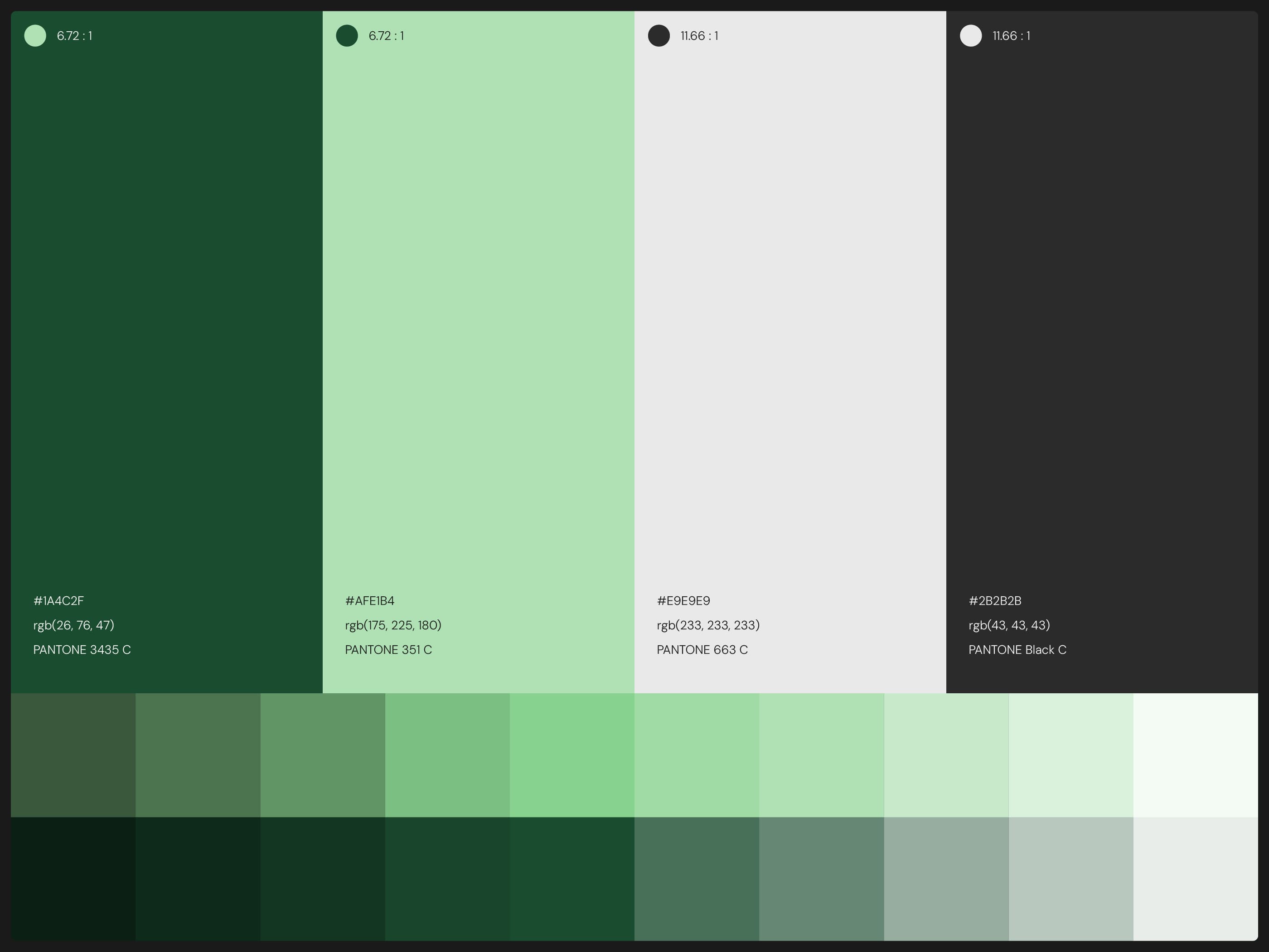The image size is (1269, 952).
Task: Click the dark green contrast circle showing 6.72:1
Action: tap(347, 35)
